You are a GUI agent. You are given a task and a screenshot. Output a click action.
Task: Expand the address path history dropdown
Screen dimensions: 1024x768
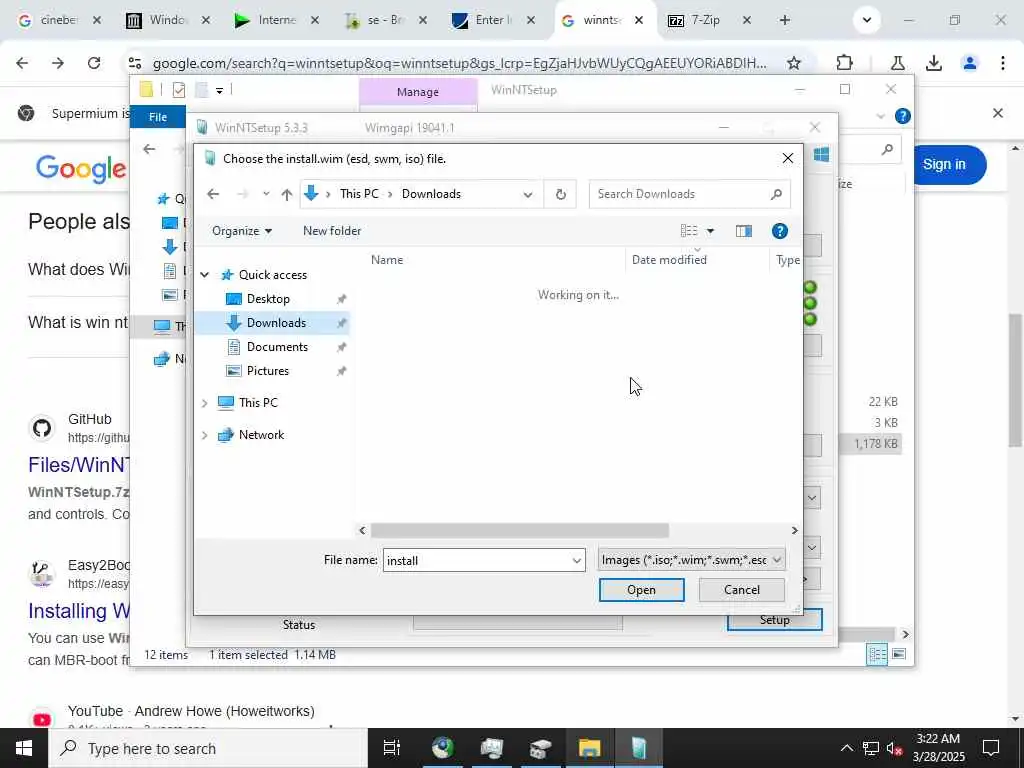point(528,194)
